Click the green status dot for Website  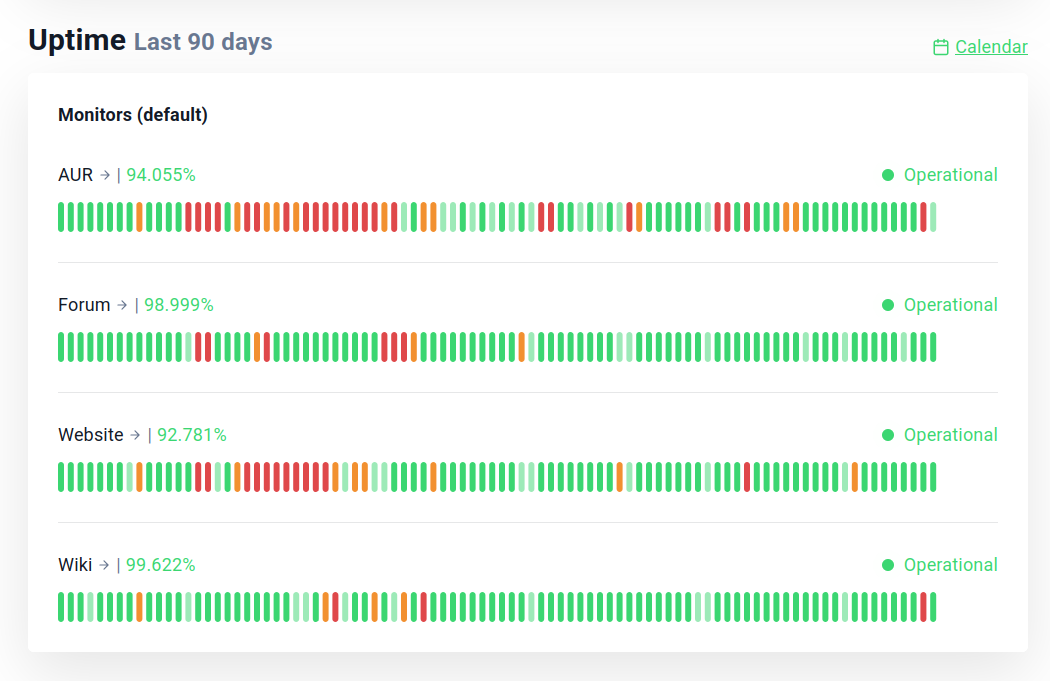888,435
